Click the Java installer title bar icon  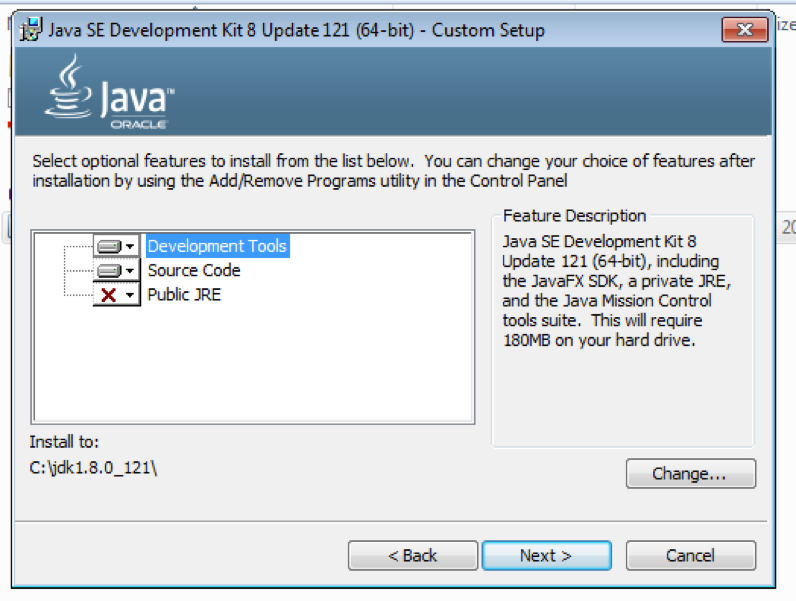31,29
